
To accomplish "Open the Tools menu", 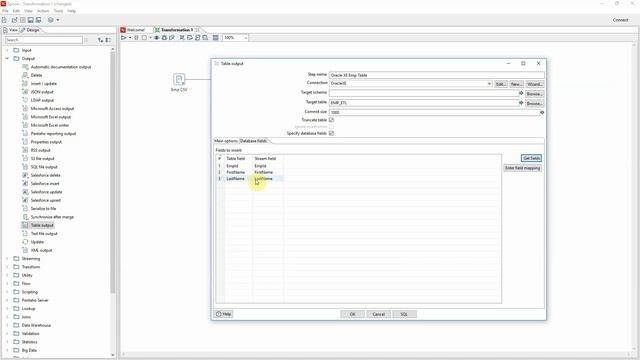I will point(58,11).
